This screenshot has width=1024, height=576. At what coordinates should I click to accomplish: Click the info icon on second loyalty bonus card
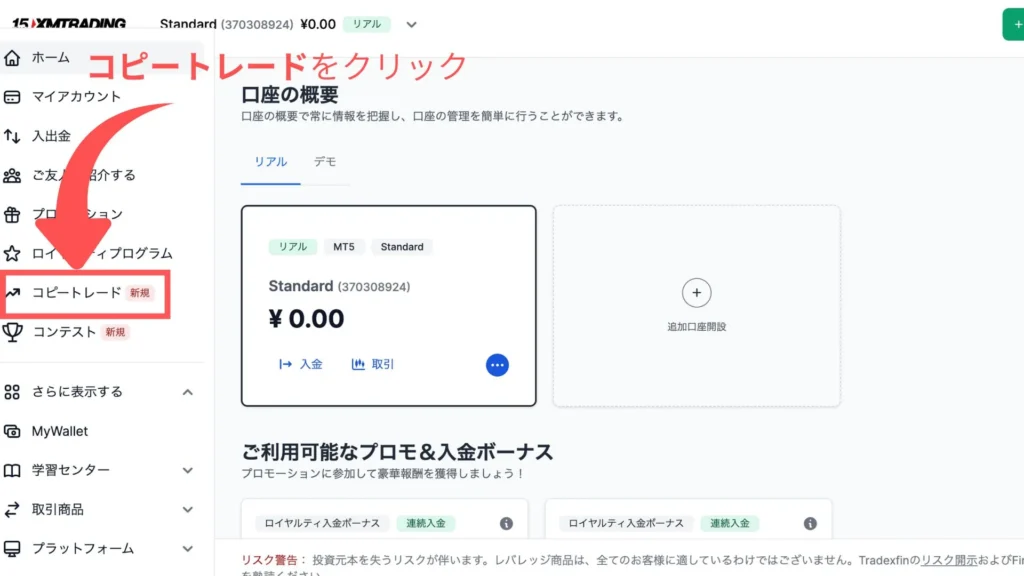click(x=810, y=523)
